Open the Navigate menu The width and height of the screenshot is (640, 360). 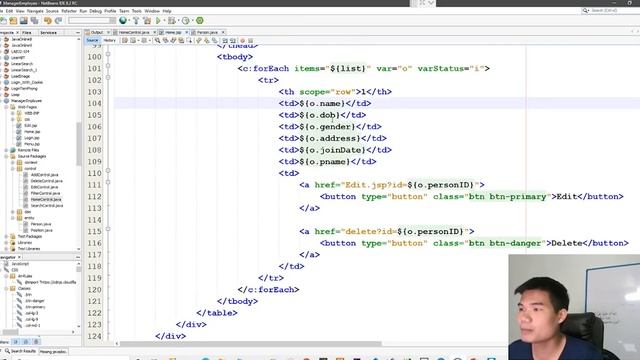[35, 11]
